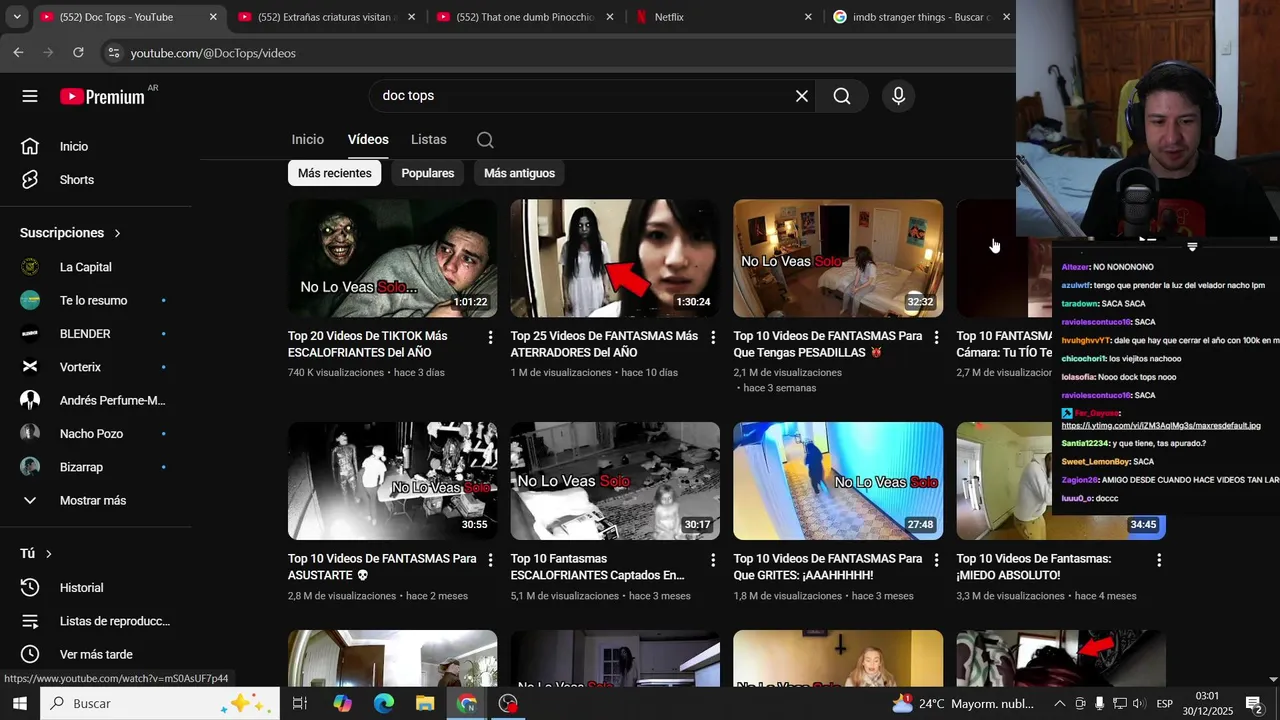The height and width of the screenshot is (720, 1280).
Task: Start voice search with microphone icon
Action: click(x=898, y=96)
